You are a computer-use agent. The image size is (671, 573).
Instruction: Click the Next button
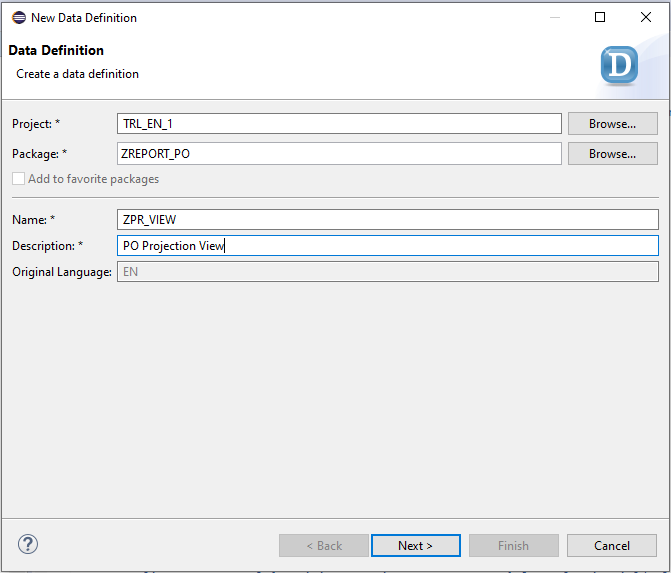click(416, 546)
